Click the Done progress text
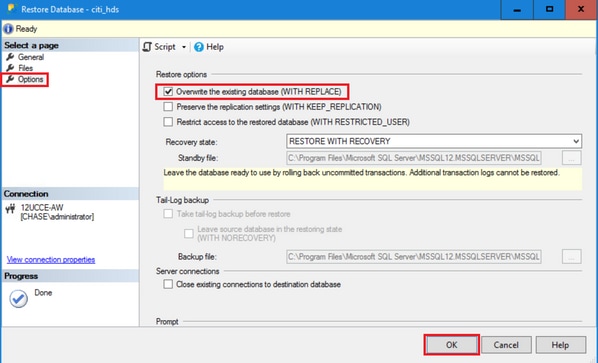This screenshot has width=598, height=363. (x=43, y=293)
